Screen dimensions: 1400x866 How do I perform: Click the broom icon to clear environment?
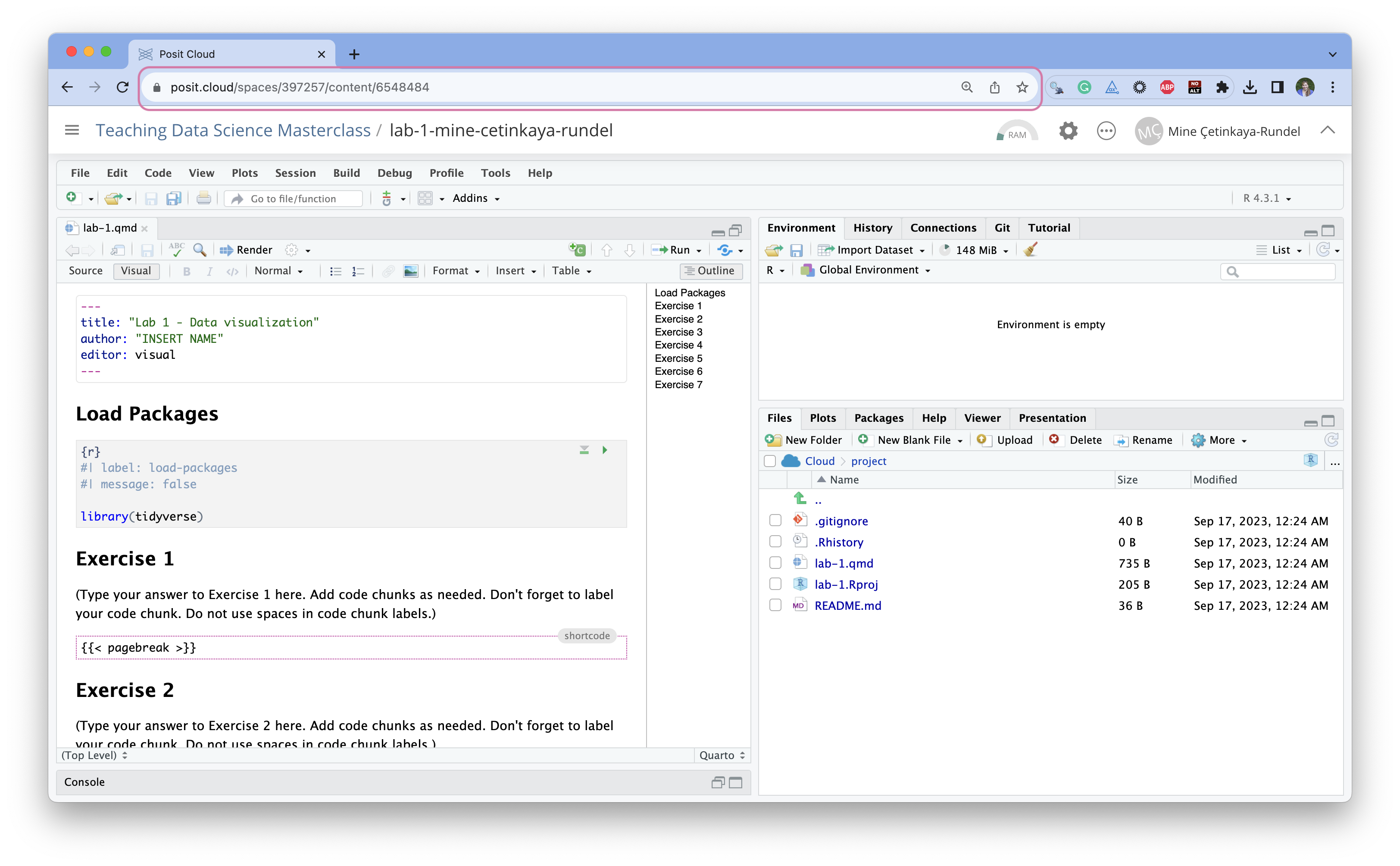tap(1030, 250)
